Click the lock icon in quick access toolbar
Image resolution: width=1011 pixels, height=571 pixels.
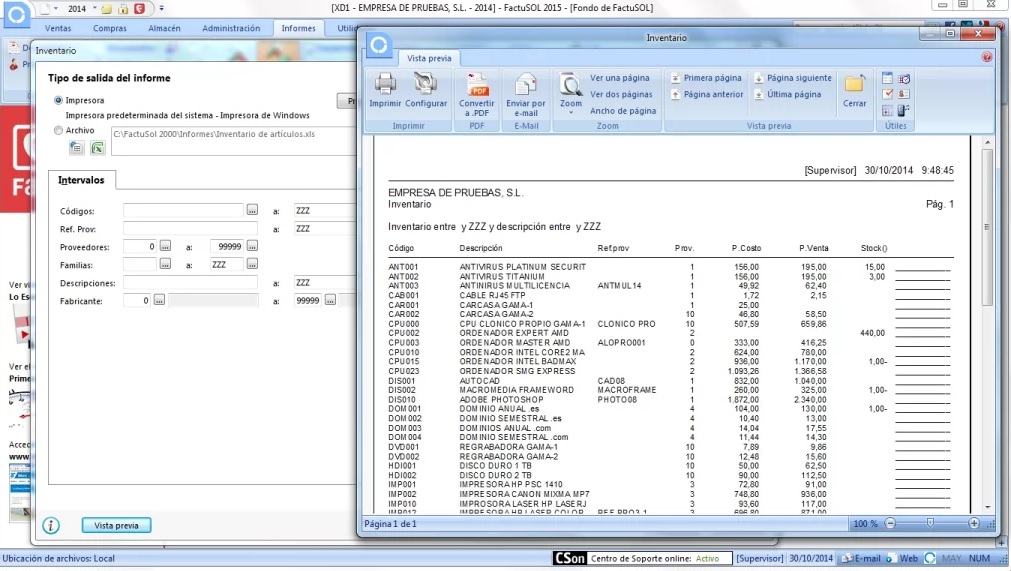point(123,8)
